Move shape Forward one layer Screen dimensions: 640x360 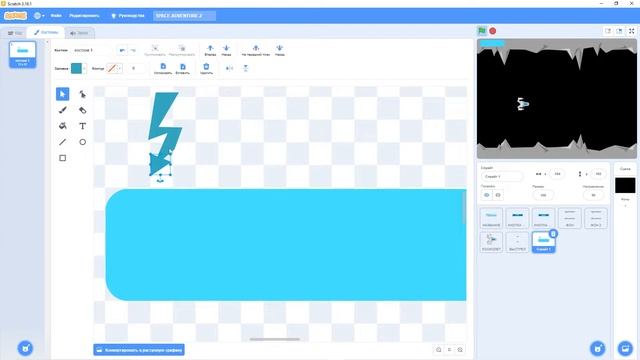click(x=210, y=51)
